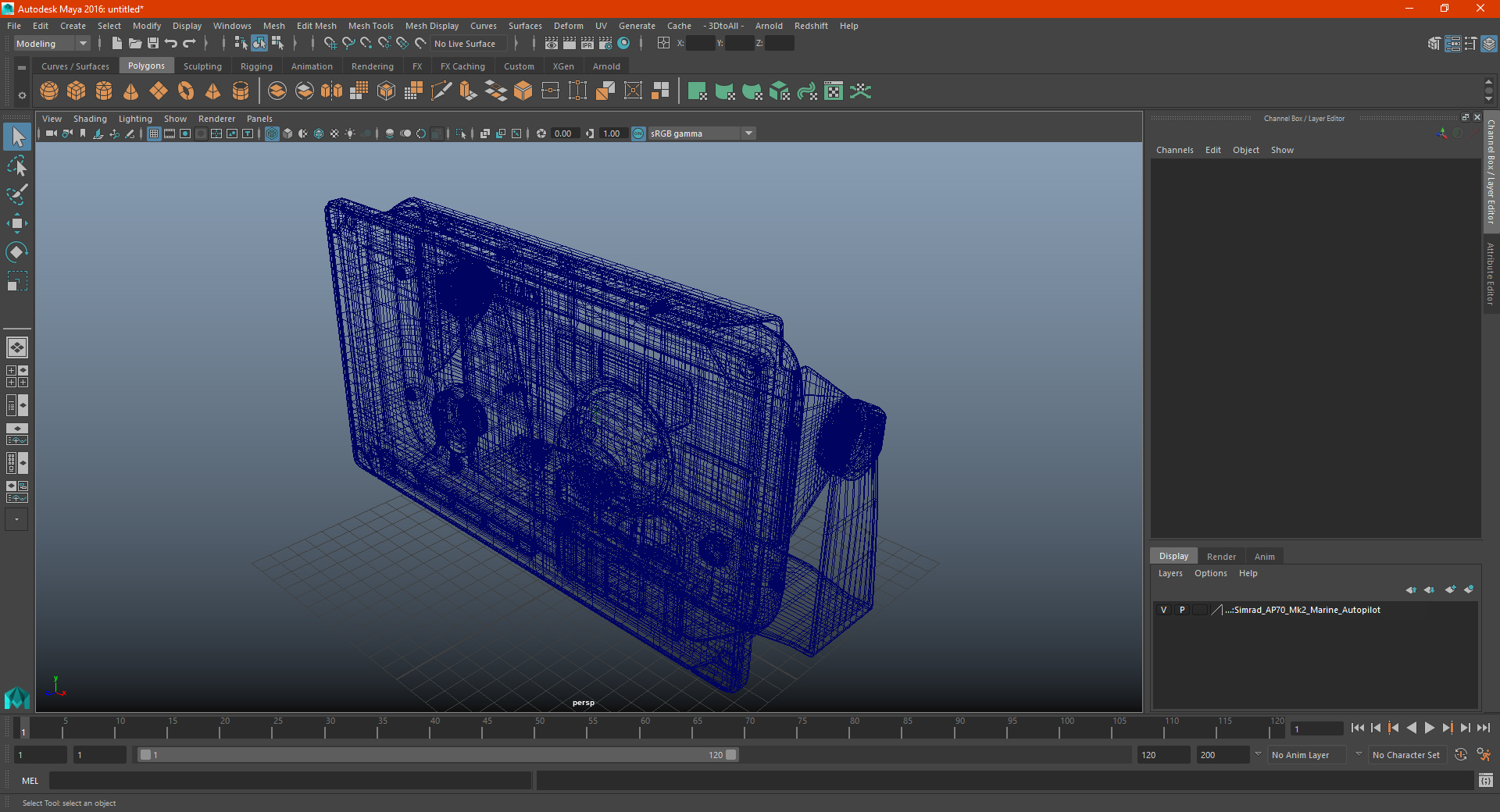
Task: Create a Polygon Torus from shelf
Action: 186,91
